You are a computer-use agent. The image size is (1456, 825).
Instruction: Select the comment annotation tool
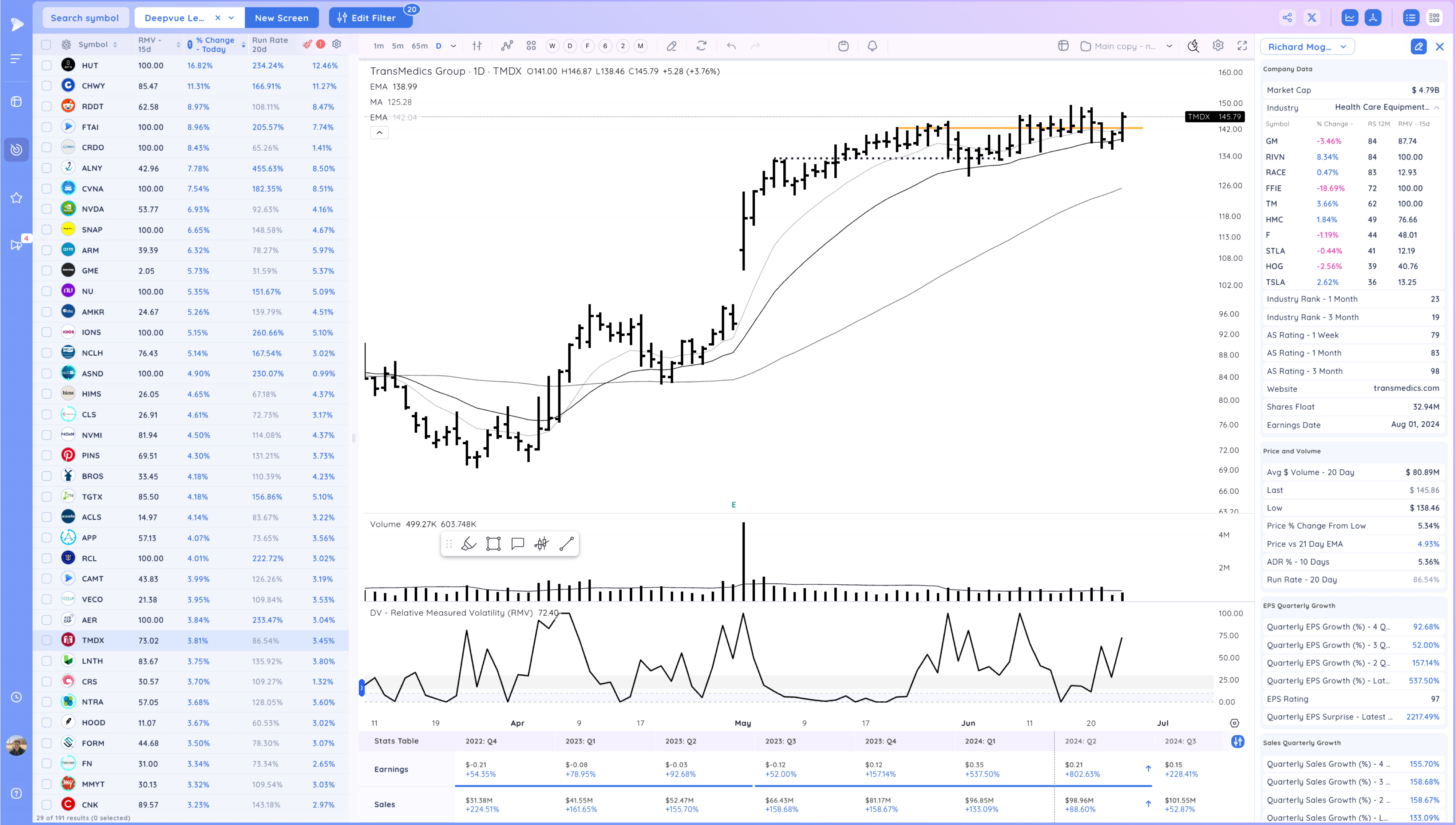click(518, 544)
